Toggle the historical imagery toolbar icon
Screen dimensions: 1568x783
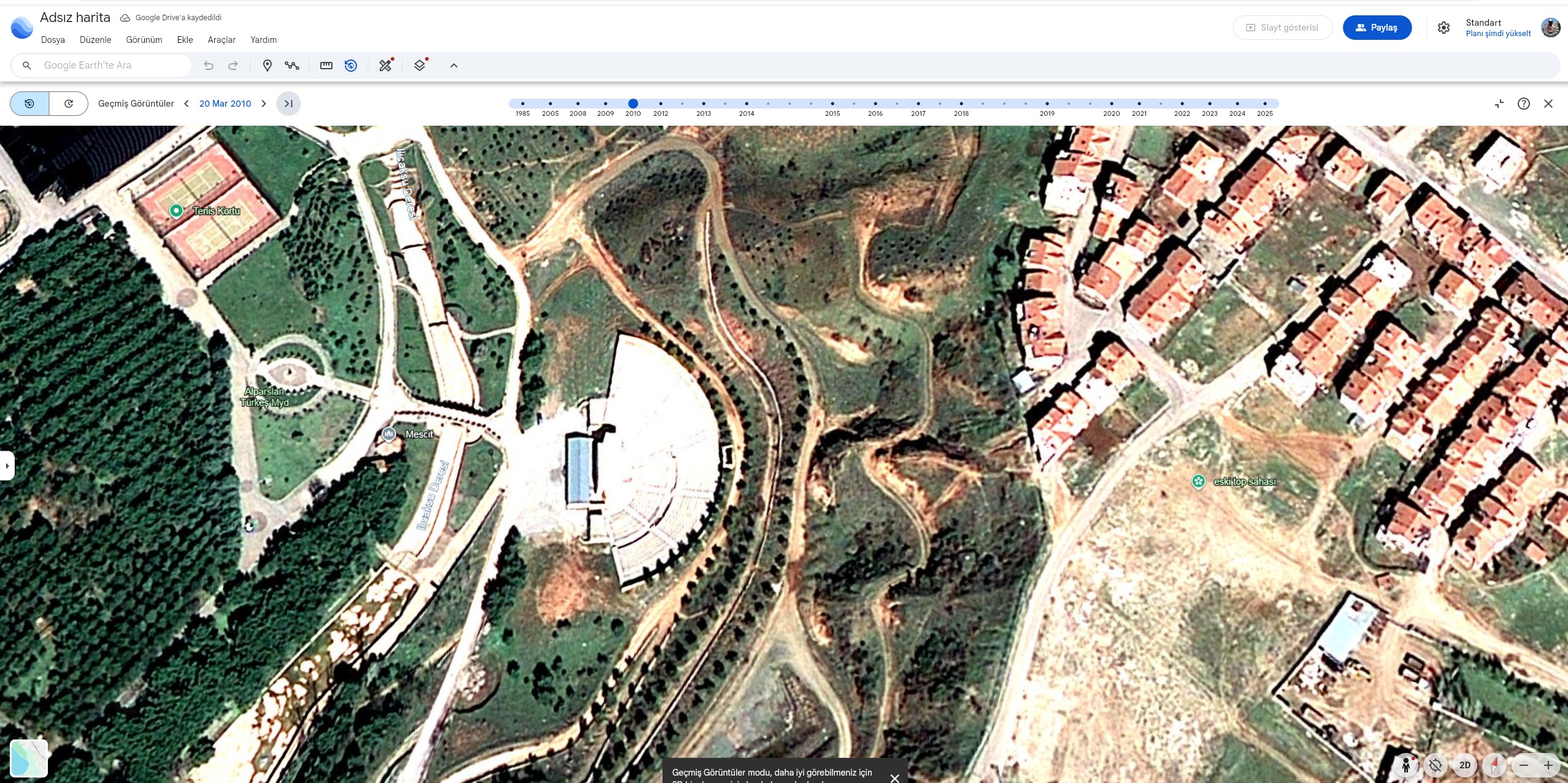351,66
